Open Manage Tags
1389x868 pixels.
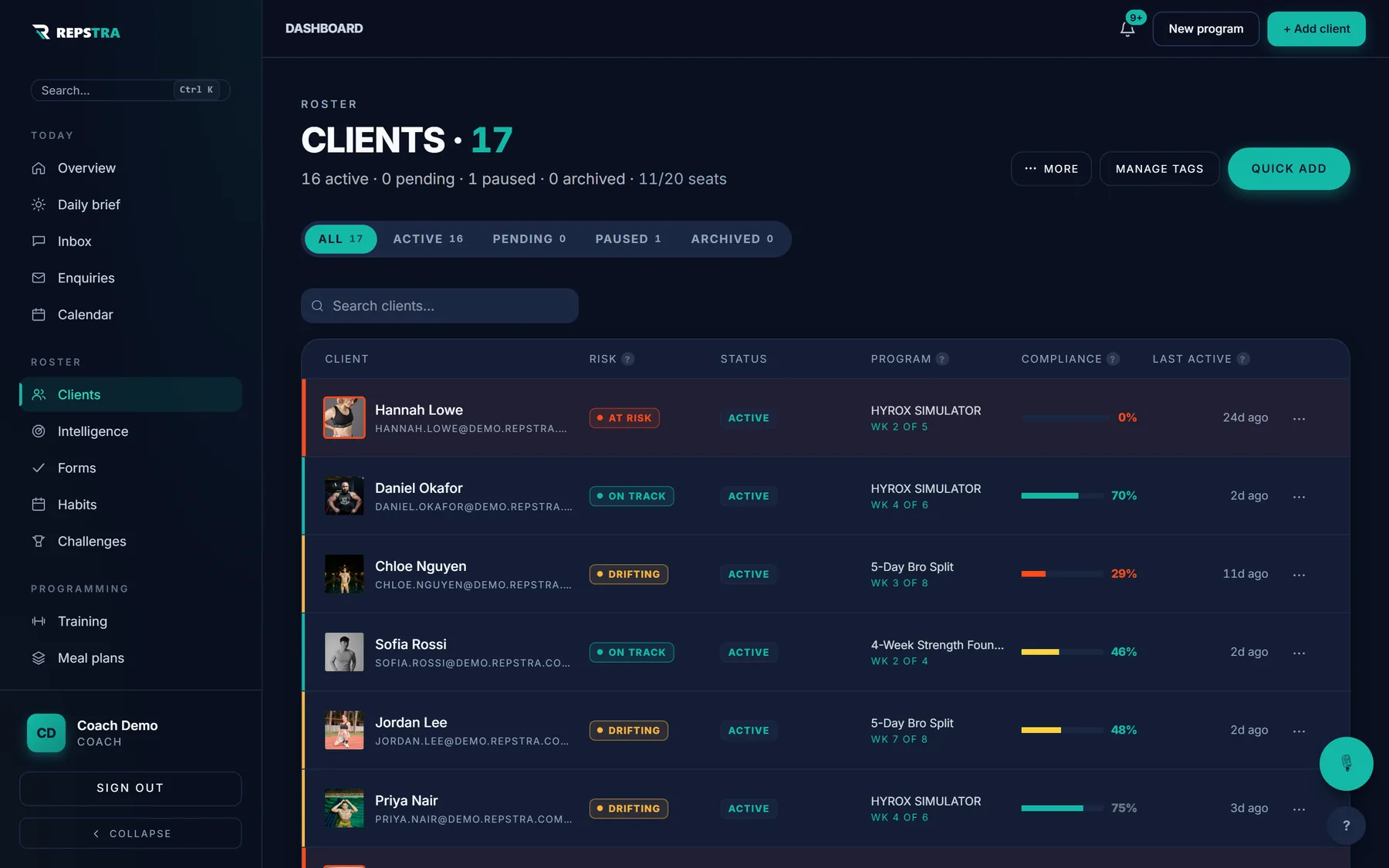[x=1159, y=169]
